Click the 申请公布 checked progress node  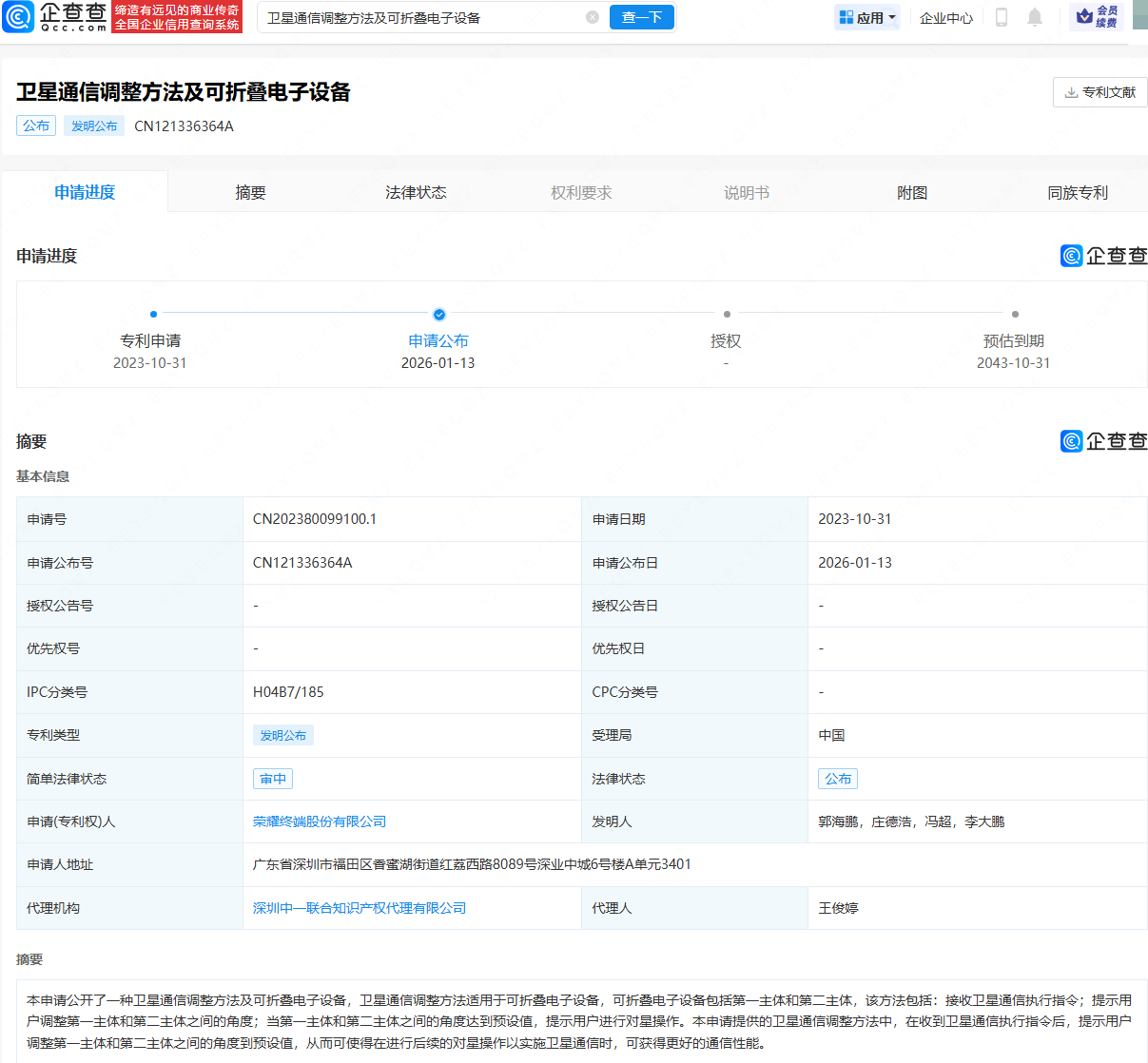(x=438, y=315)
